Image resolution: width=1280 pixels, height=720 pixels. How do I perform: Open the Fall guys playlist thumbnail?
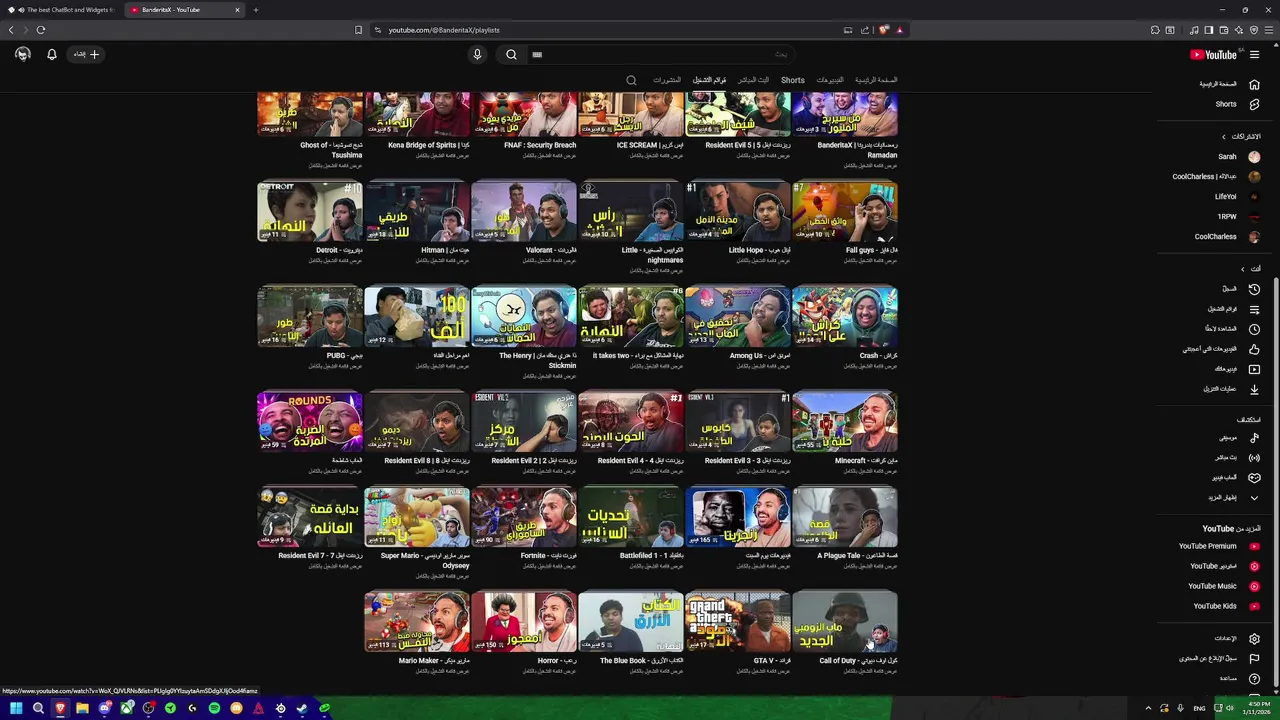[x=845, y=211]
